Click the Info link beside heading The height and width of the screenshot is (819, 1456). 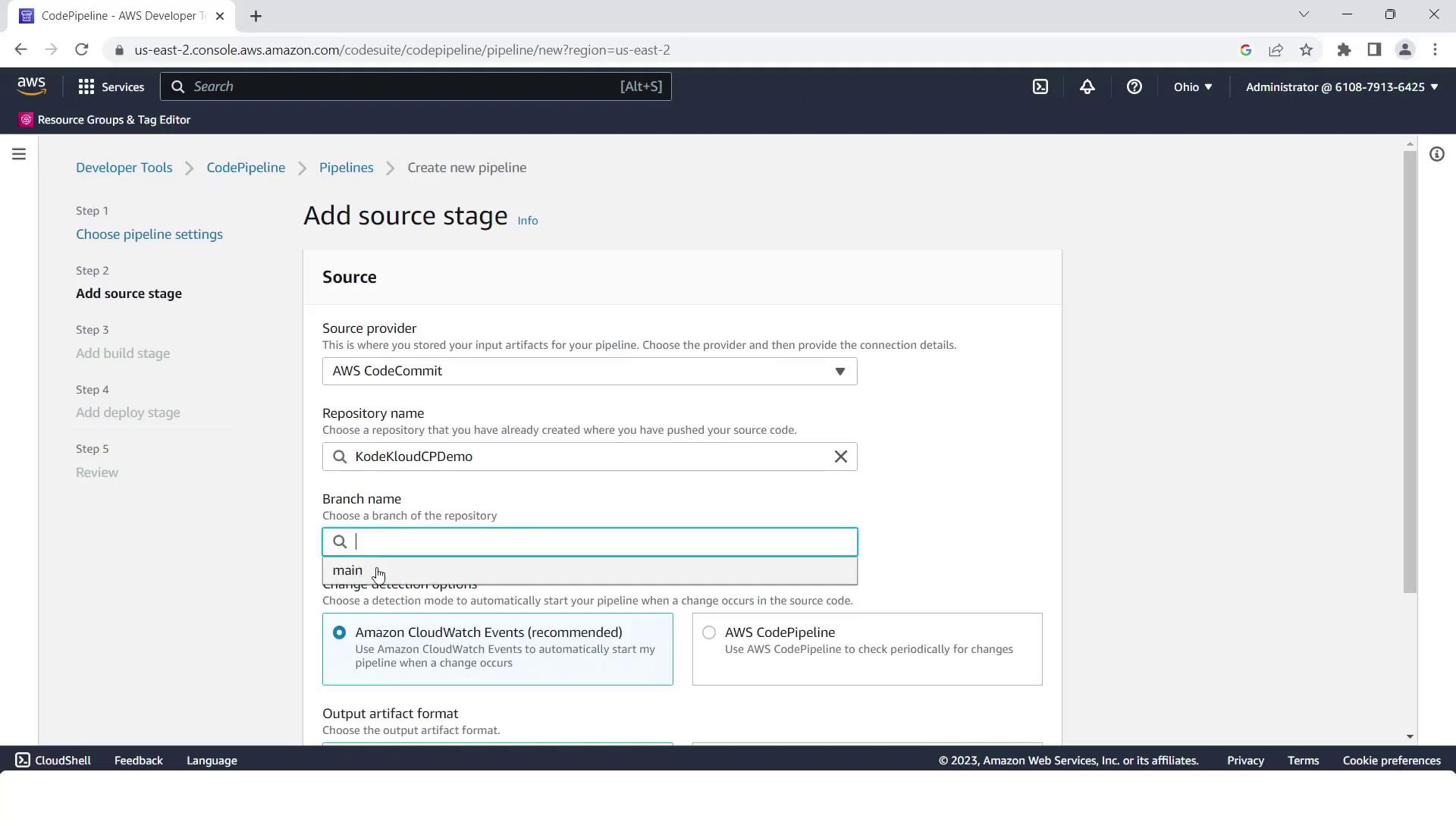coord(527,221)
